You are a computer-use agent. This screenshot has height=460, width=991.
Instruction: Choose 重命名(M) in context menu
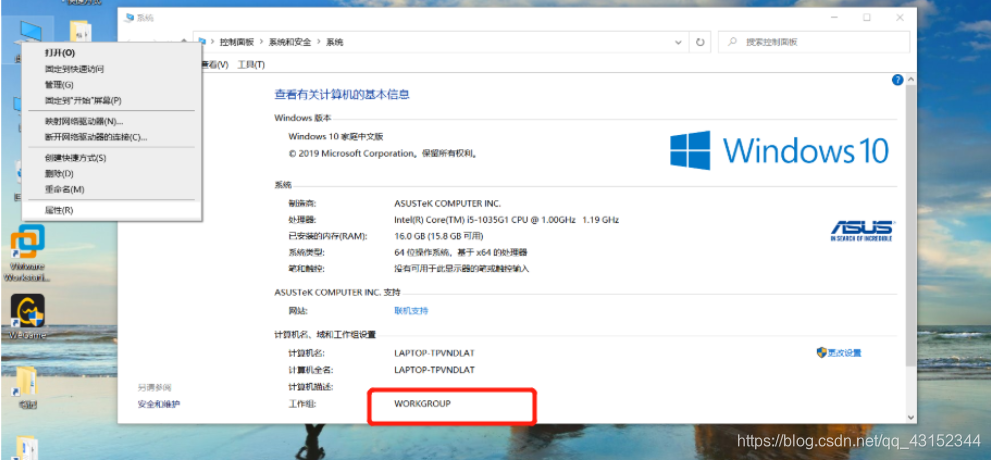tap(111, 190)
